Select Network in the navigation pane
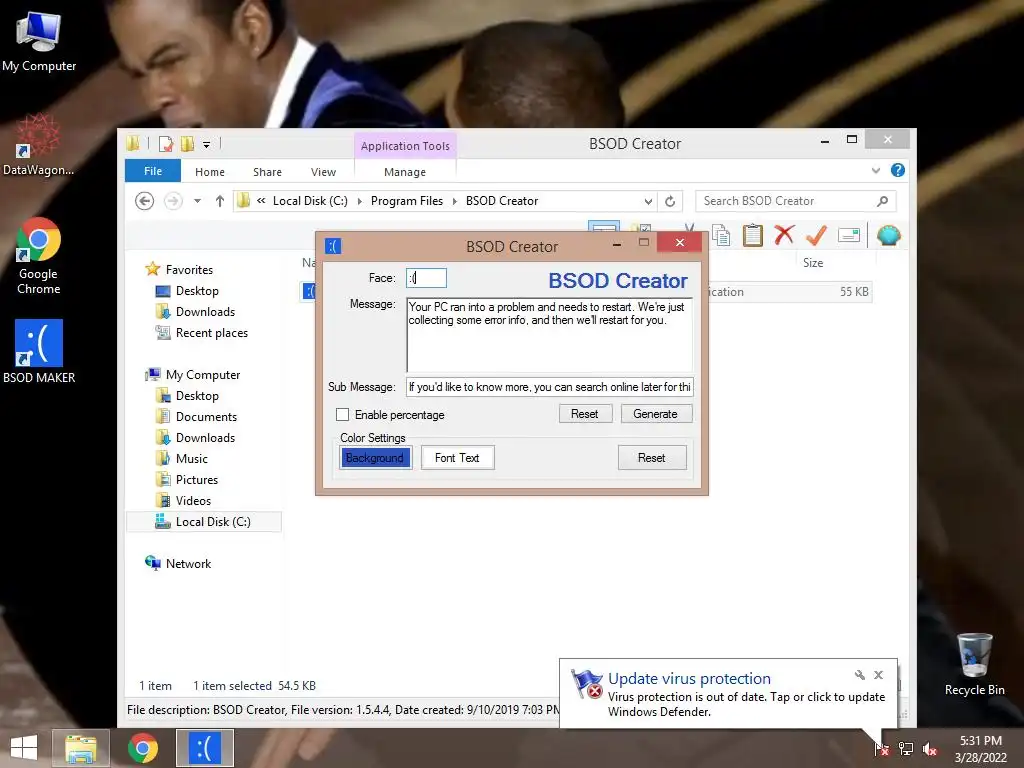Viewport: 1024px width, 768px height. (188, 564)
